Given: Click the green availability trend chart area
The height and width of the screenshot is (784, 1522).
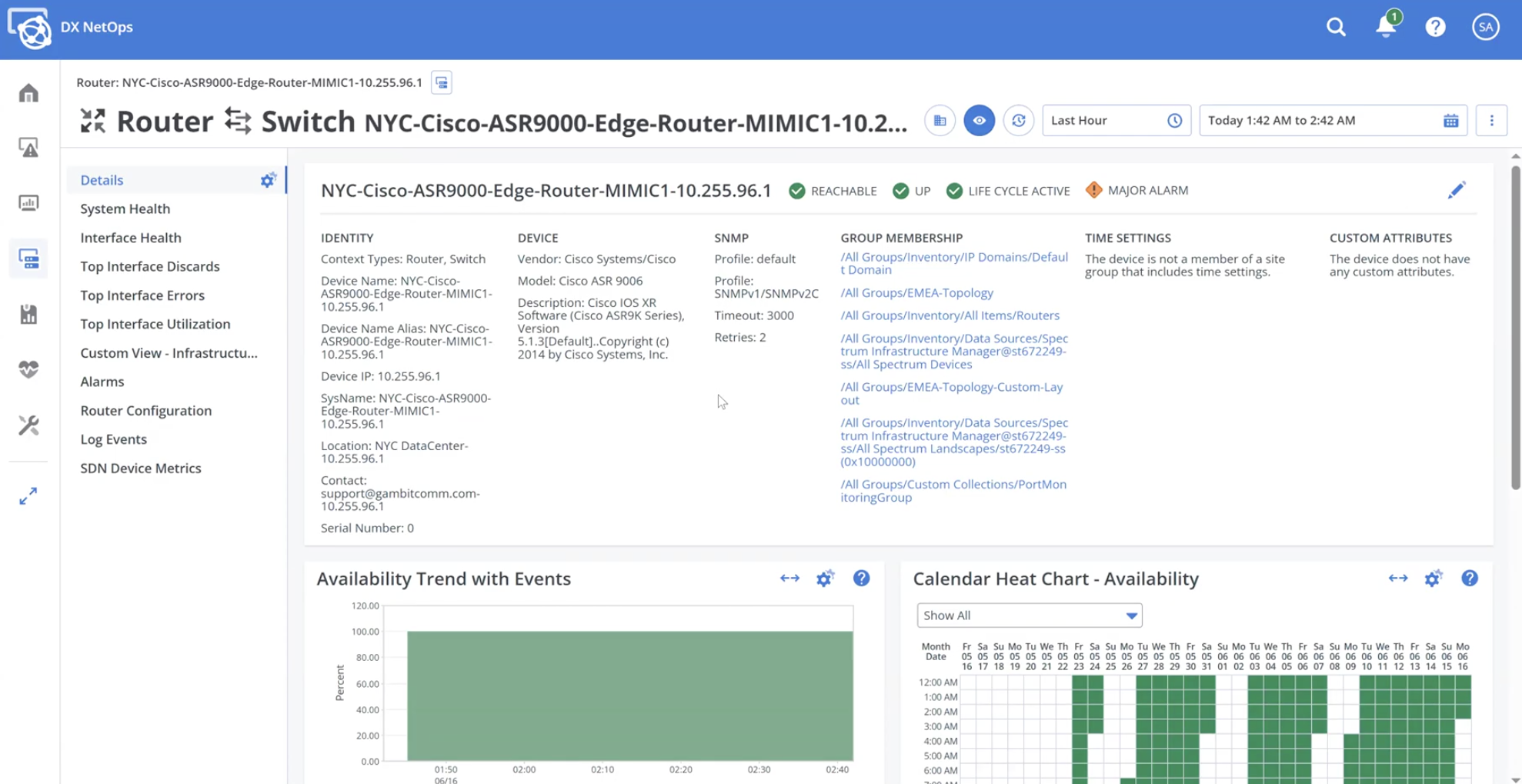Looking at the screenshot, I should [x=629, y=696].
